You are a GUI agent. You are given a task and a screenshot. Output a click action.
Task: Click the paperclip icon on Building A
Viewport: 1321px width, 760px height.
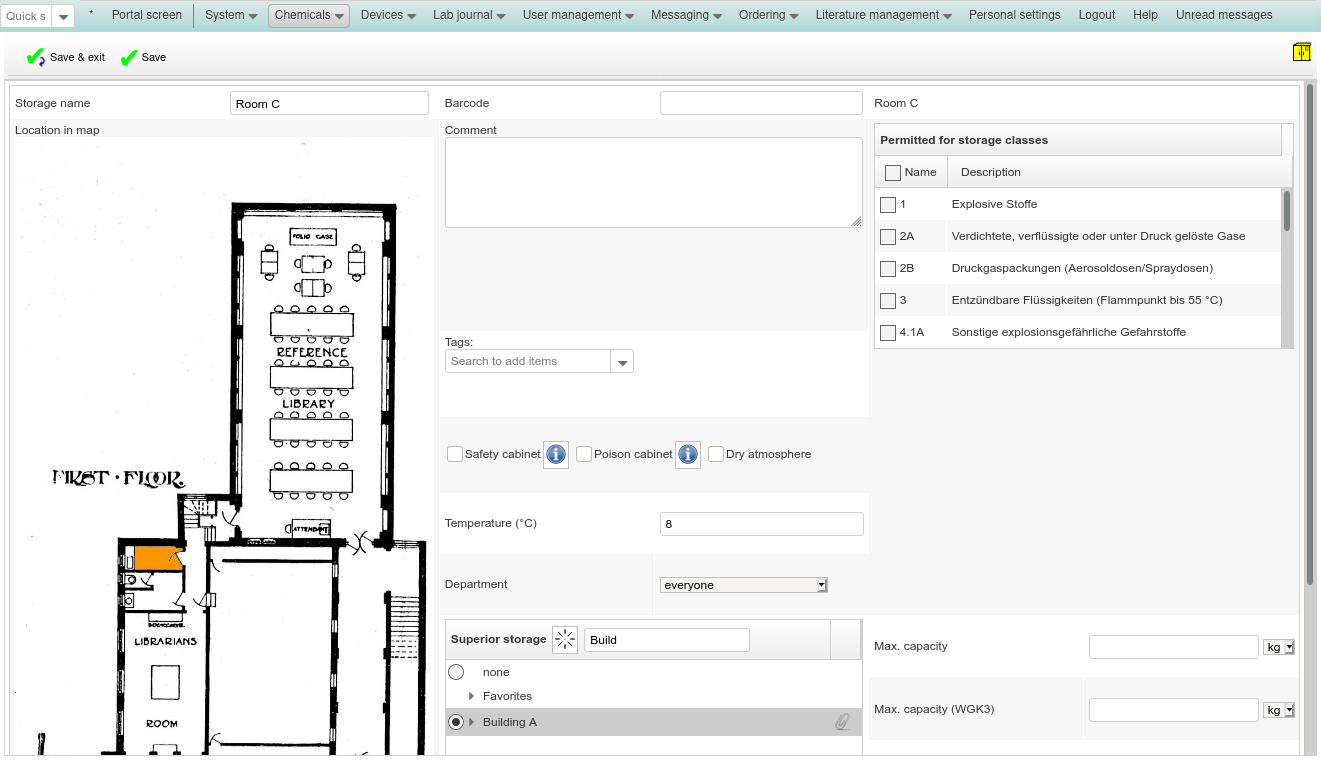point(842,722)
